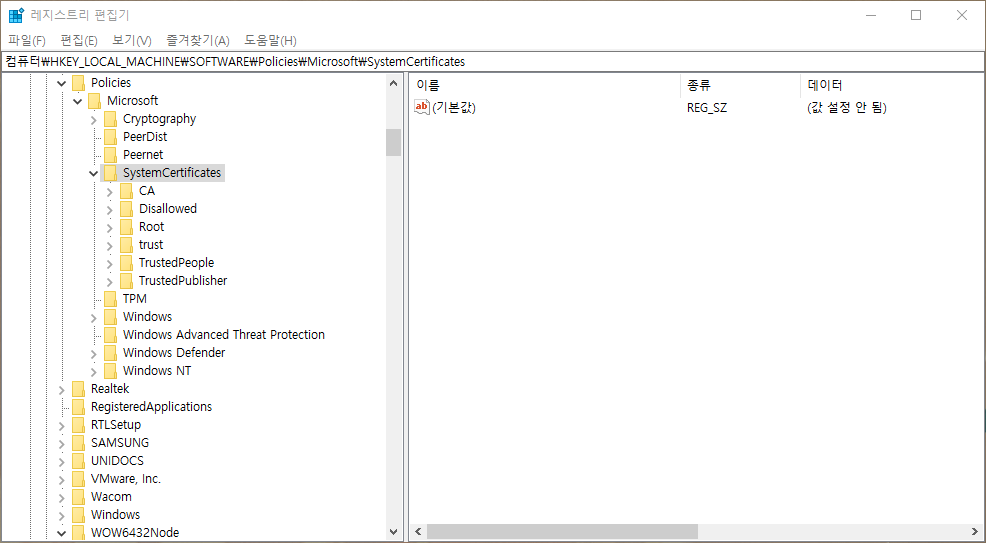
Task: Click the Disallowed folder icon
Action: 126,209
